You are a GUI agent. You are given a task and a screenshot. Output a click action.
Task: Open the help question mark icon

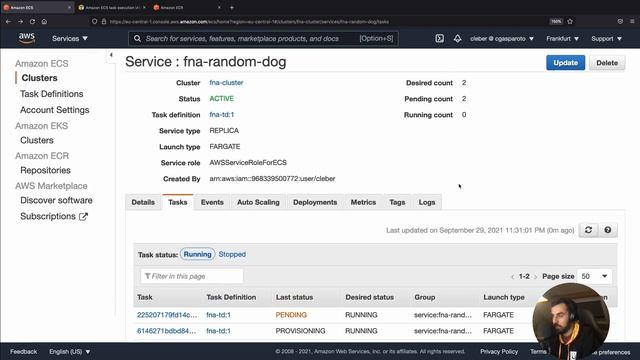pyautogui.click(x=608, y=230)
